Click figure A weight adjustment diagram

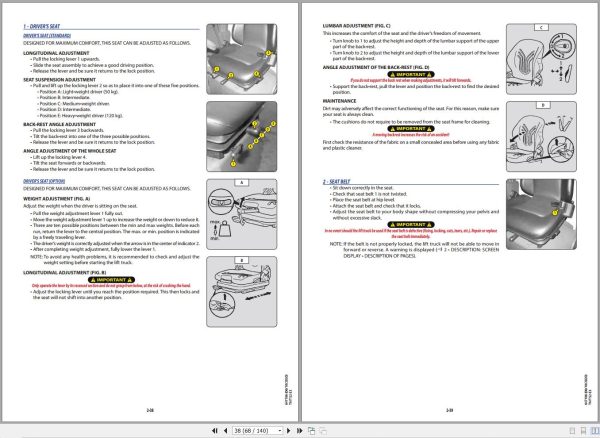(242, 214)
